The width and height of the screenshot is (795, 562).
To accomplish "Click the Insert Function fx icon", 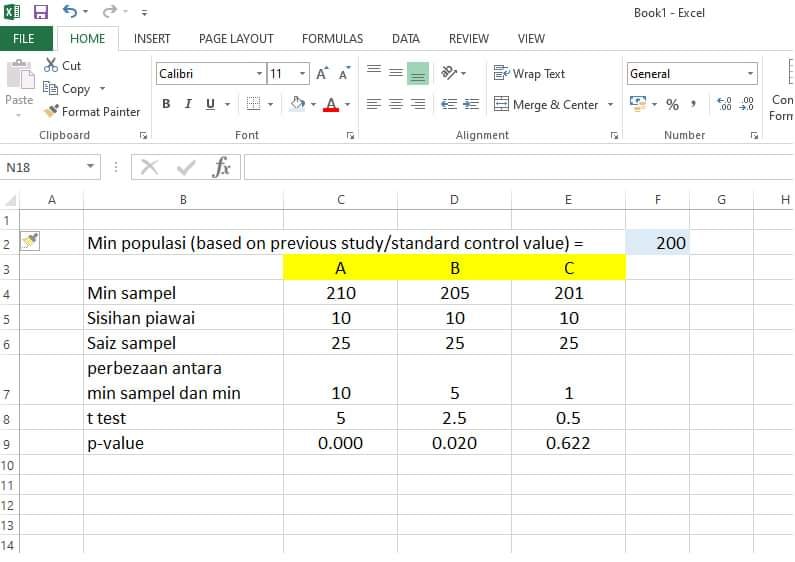I will (222, 167).
